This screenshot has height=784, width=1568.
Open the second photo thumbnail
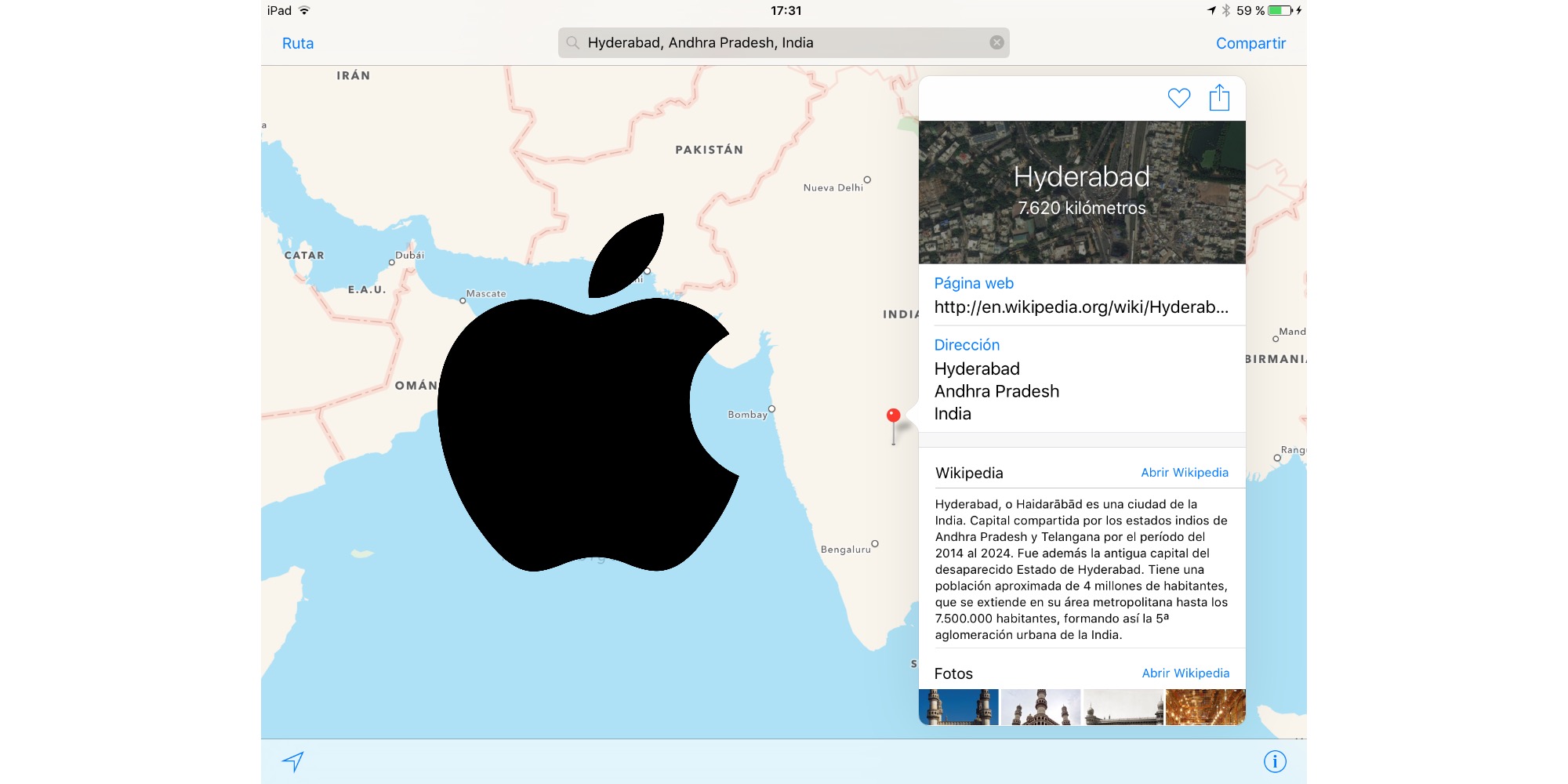coord(1040,707)
